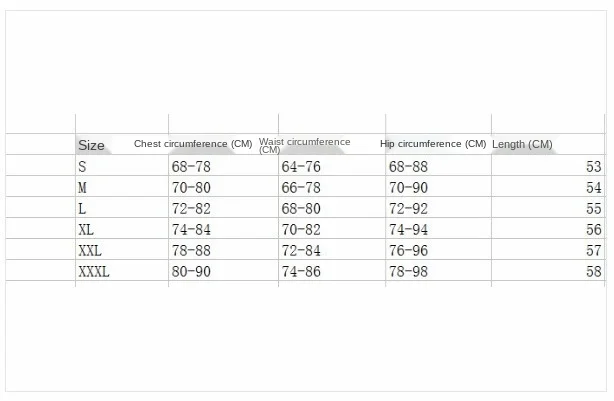Click hip value 76-96 in XXL row
This screenshot has height=401, width=614.
coord(408,251)
